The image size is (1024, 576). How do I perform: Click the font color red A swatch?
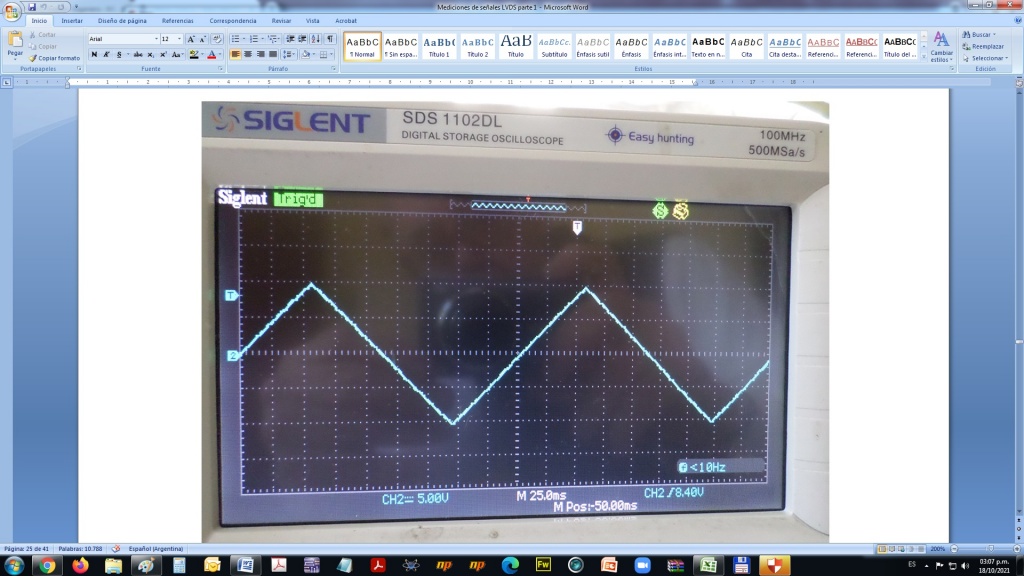(x=212, y=54)
